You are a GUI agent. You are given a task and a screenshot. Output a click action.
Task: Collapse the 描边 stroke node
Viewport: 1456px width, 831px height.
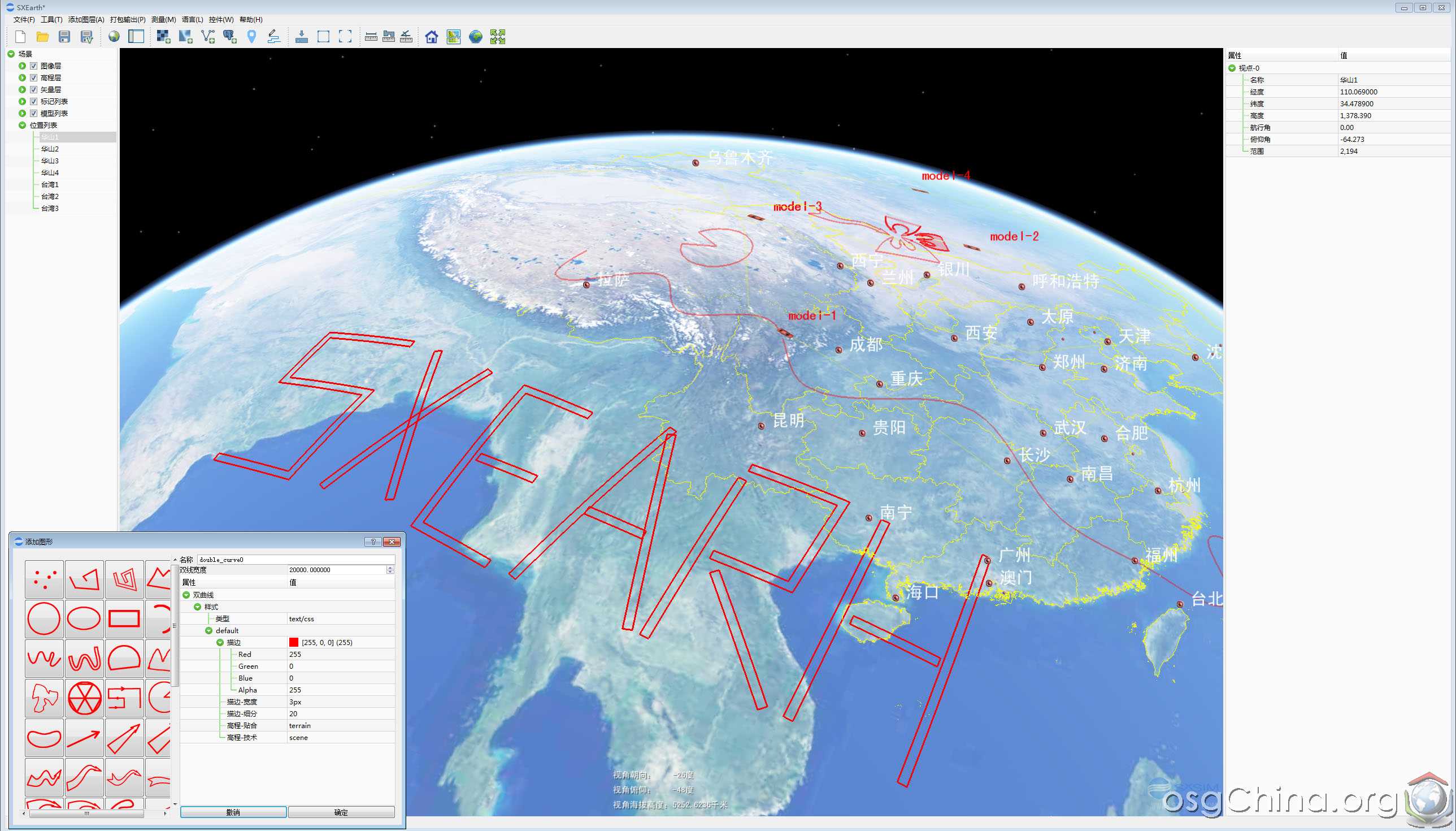coord(220,643)
